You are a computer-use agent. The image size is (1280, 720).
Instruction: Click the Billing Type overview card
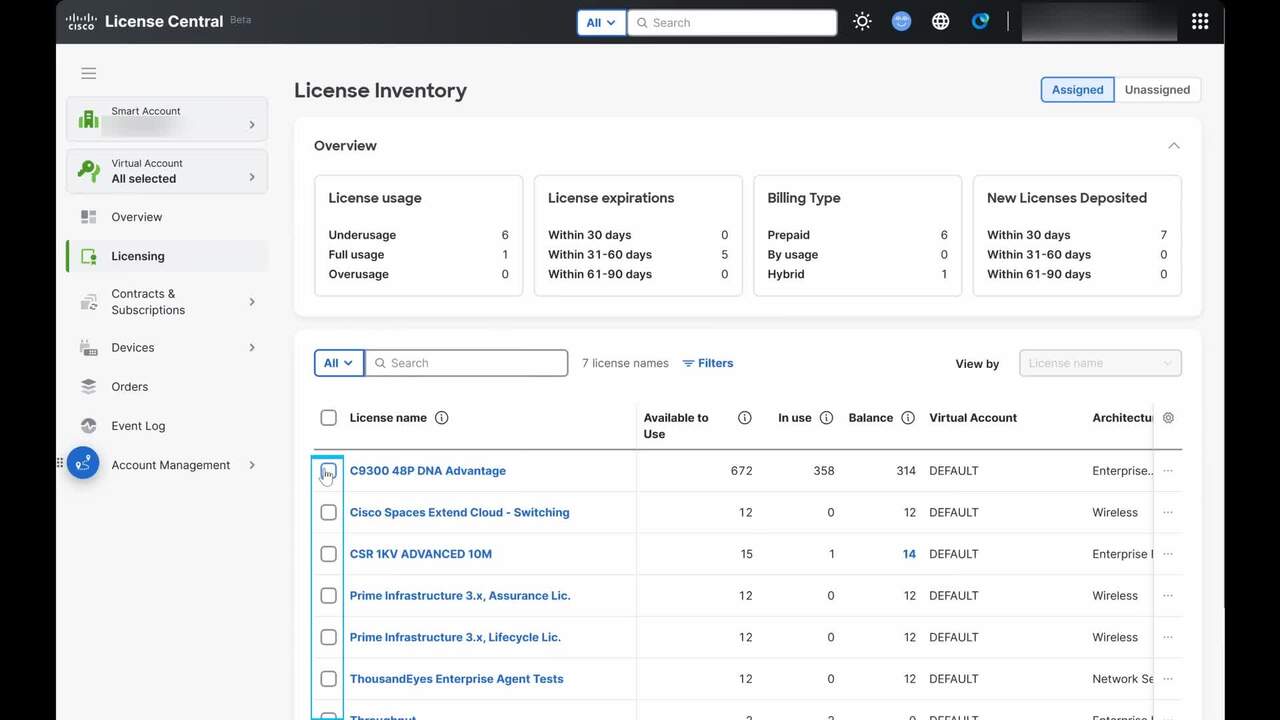coord(858,236)
